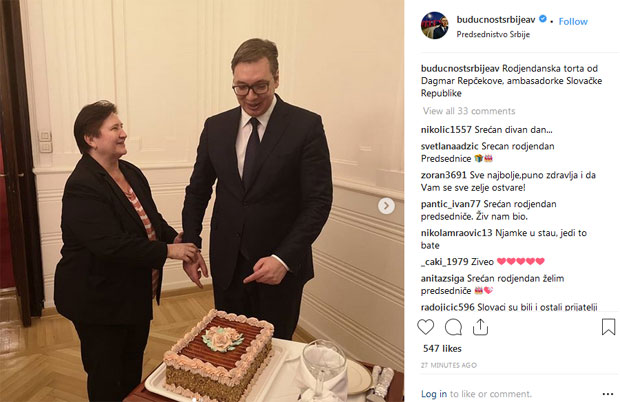Open the nikolic1557 commenter profile
Screen dimensions: 620x402
pyautogui.click(x=446, y=130)
